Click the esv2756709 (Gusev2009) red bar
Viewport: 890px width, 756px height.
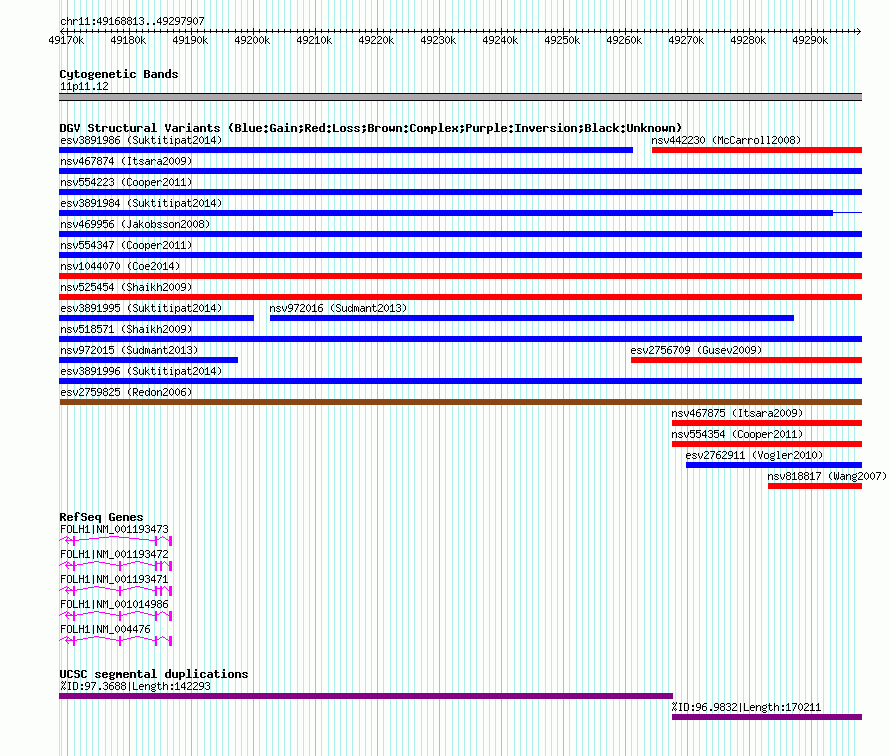point(746,360)
